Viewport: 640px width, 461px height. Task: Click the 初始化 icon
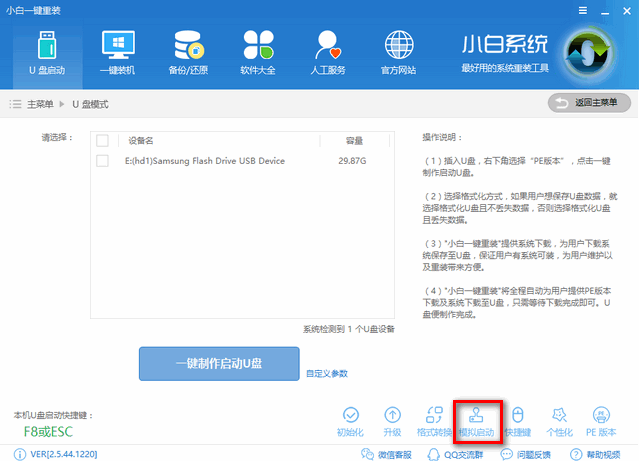(x=351, y=422)
